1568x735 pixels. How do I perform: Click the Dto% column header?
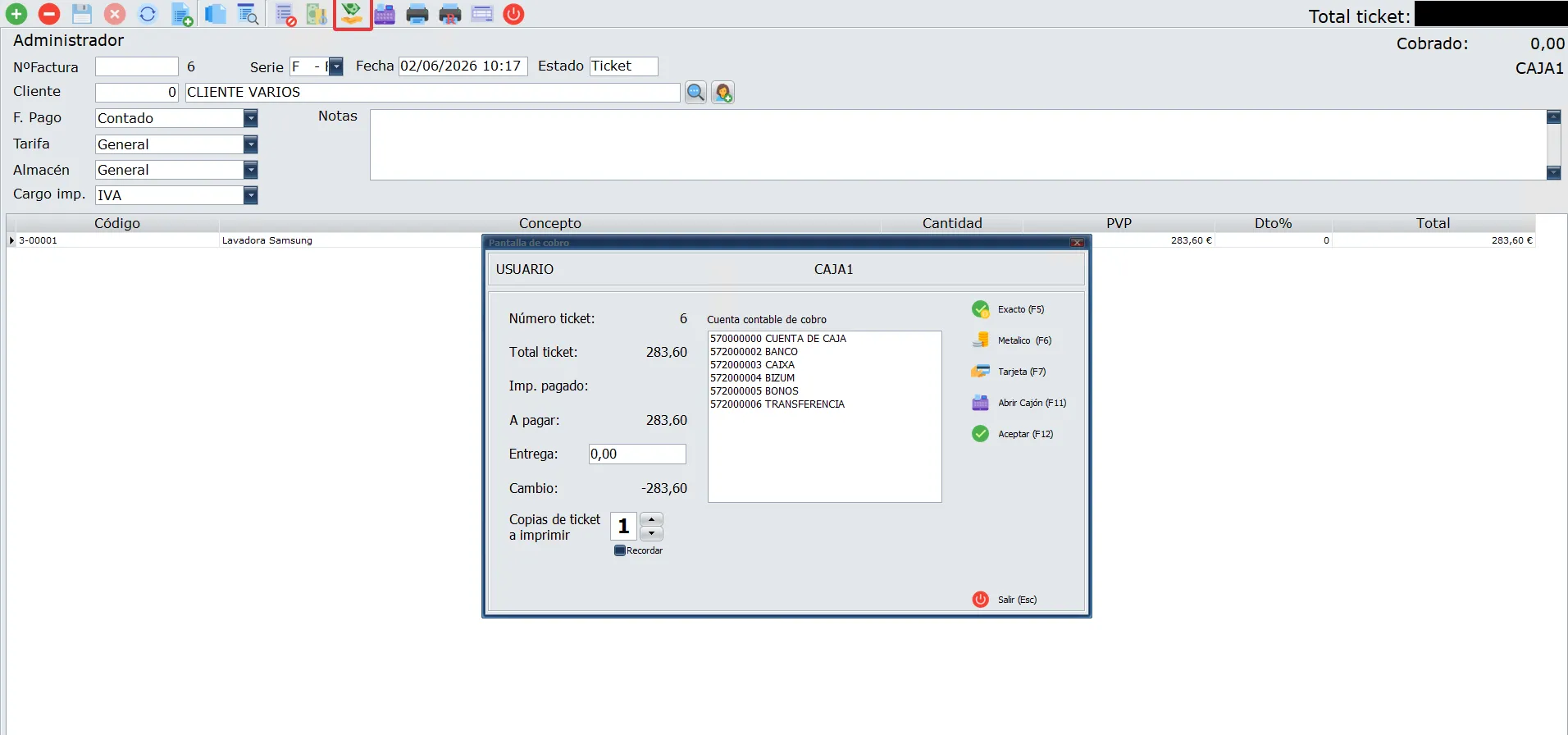(x=1274, y=223)
